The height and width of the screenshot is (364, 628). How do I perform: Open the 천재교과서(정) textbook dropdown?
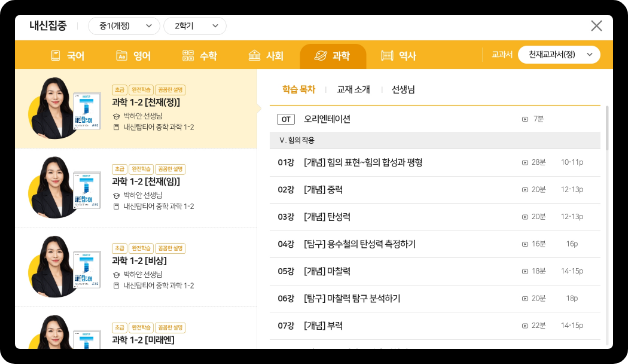(x=559, y=55)
